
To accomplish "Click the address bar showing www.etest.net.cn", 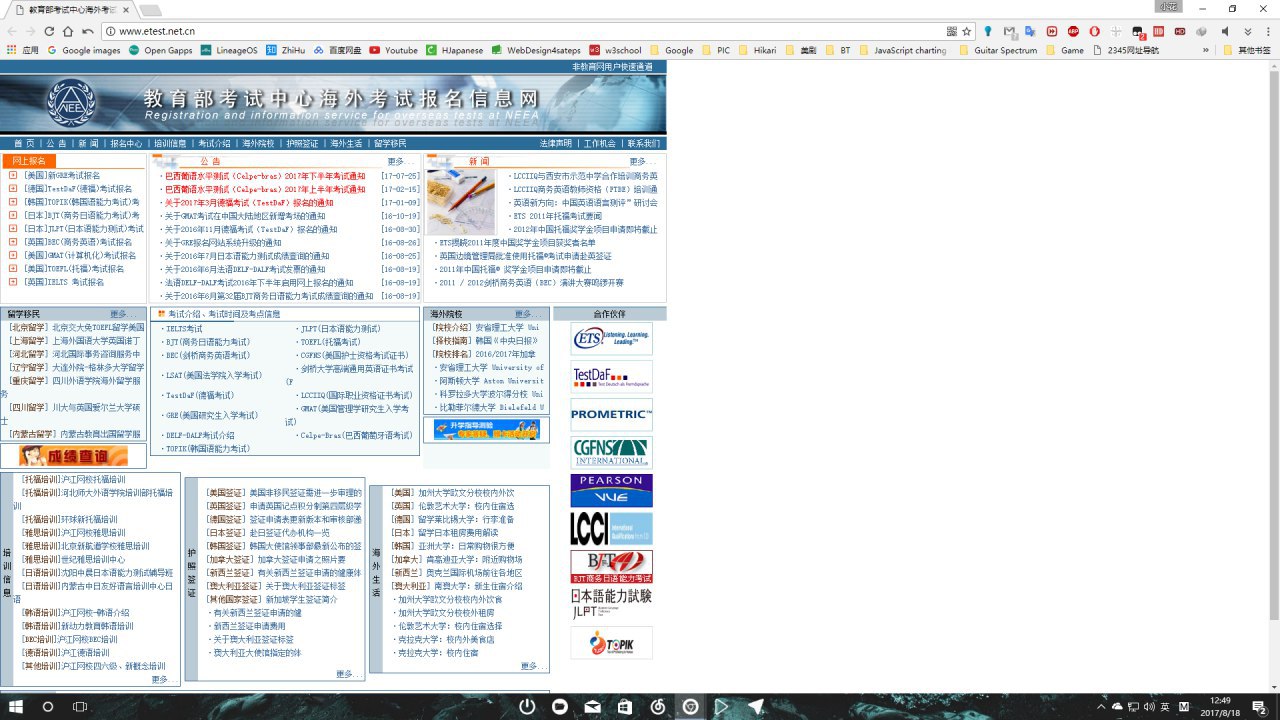I will click(500, 31).
